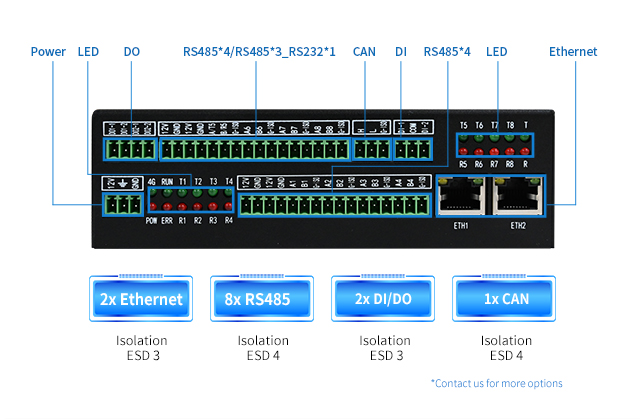The image size is (640, 419).
Task: Click the ETH1 text under the port
Action: [x=461, y=226]
